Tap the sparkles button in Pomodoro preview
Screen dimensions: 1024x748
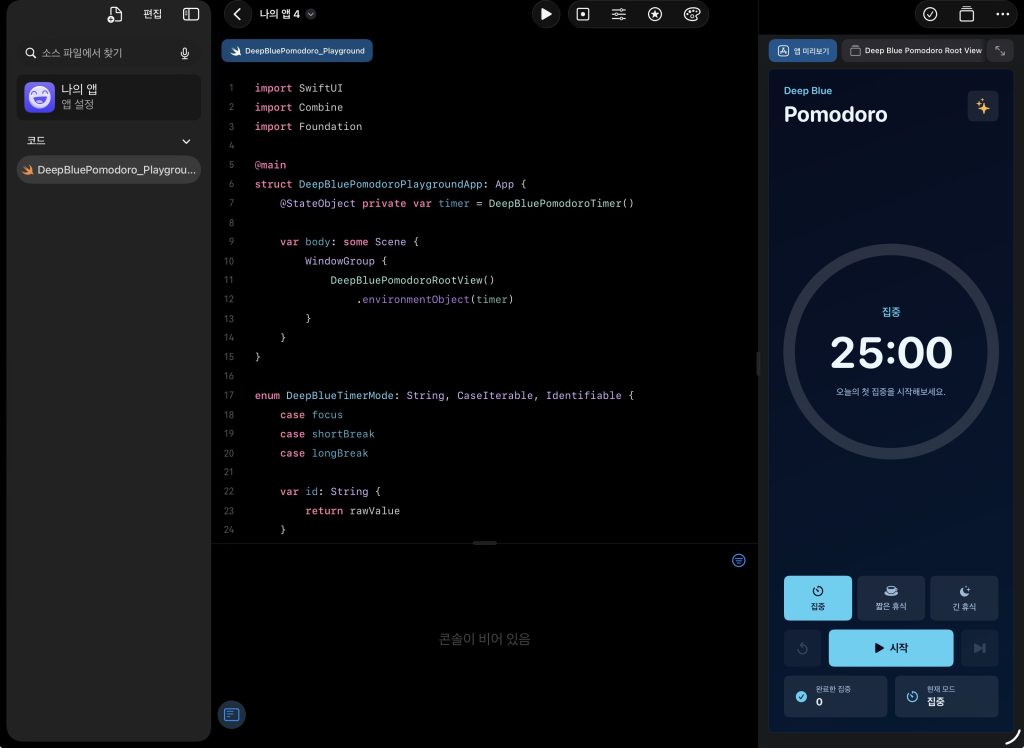pos(982,106)
